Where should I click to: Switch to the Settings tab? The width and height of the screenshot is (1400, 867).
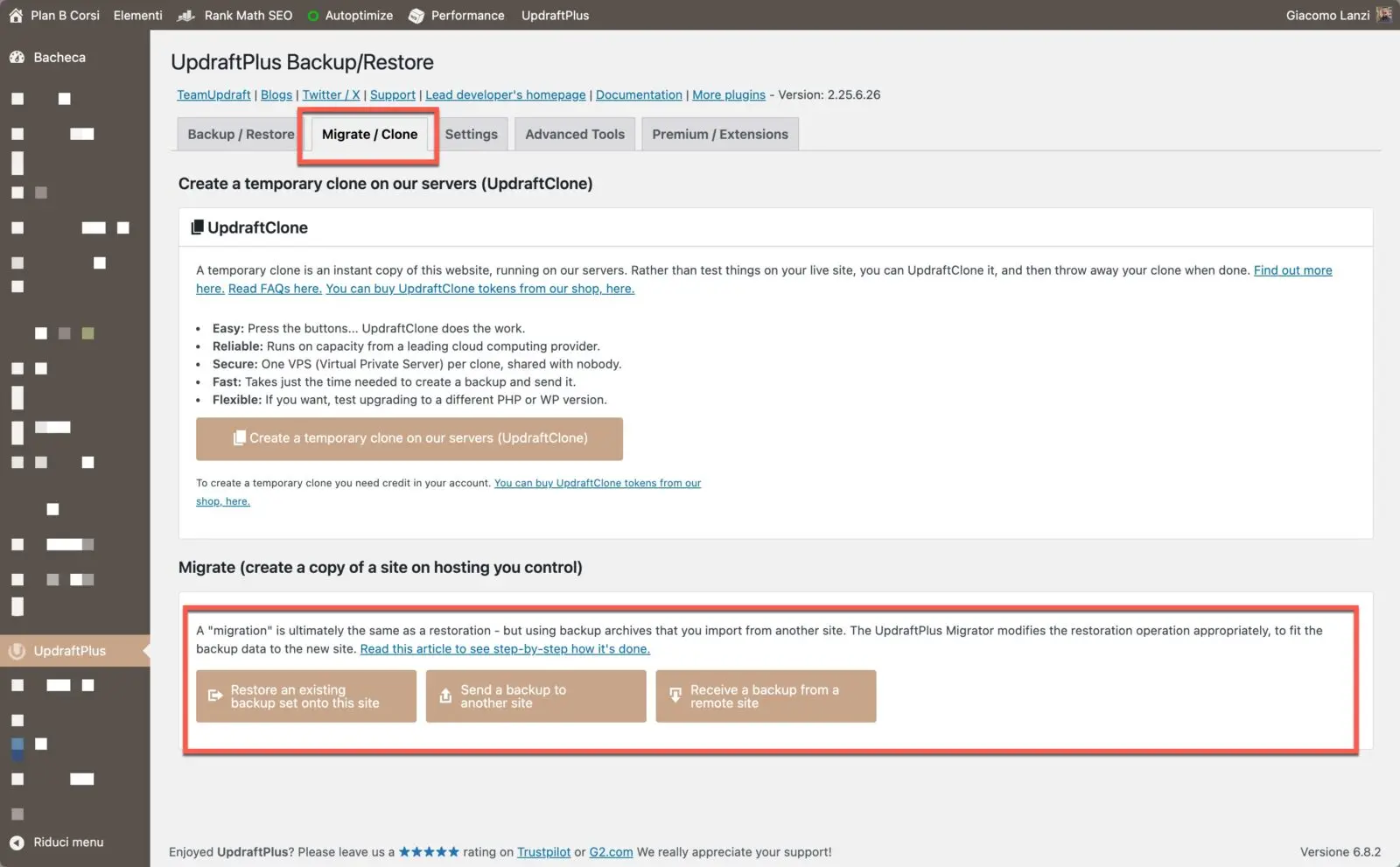471,134
